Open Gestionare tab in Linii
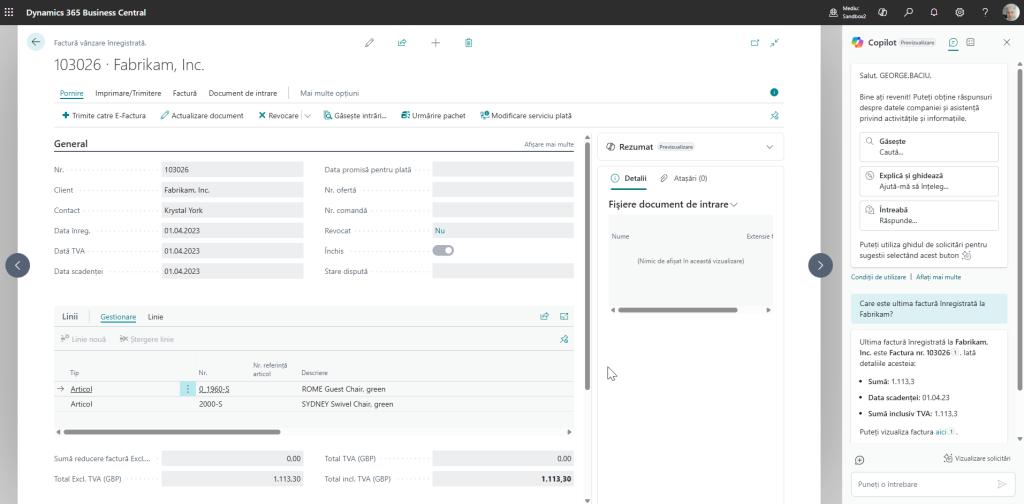The height and width of the screenshot is (504, 1024). point(118,317)
